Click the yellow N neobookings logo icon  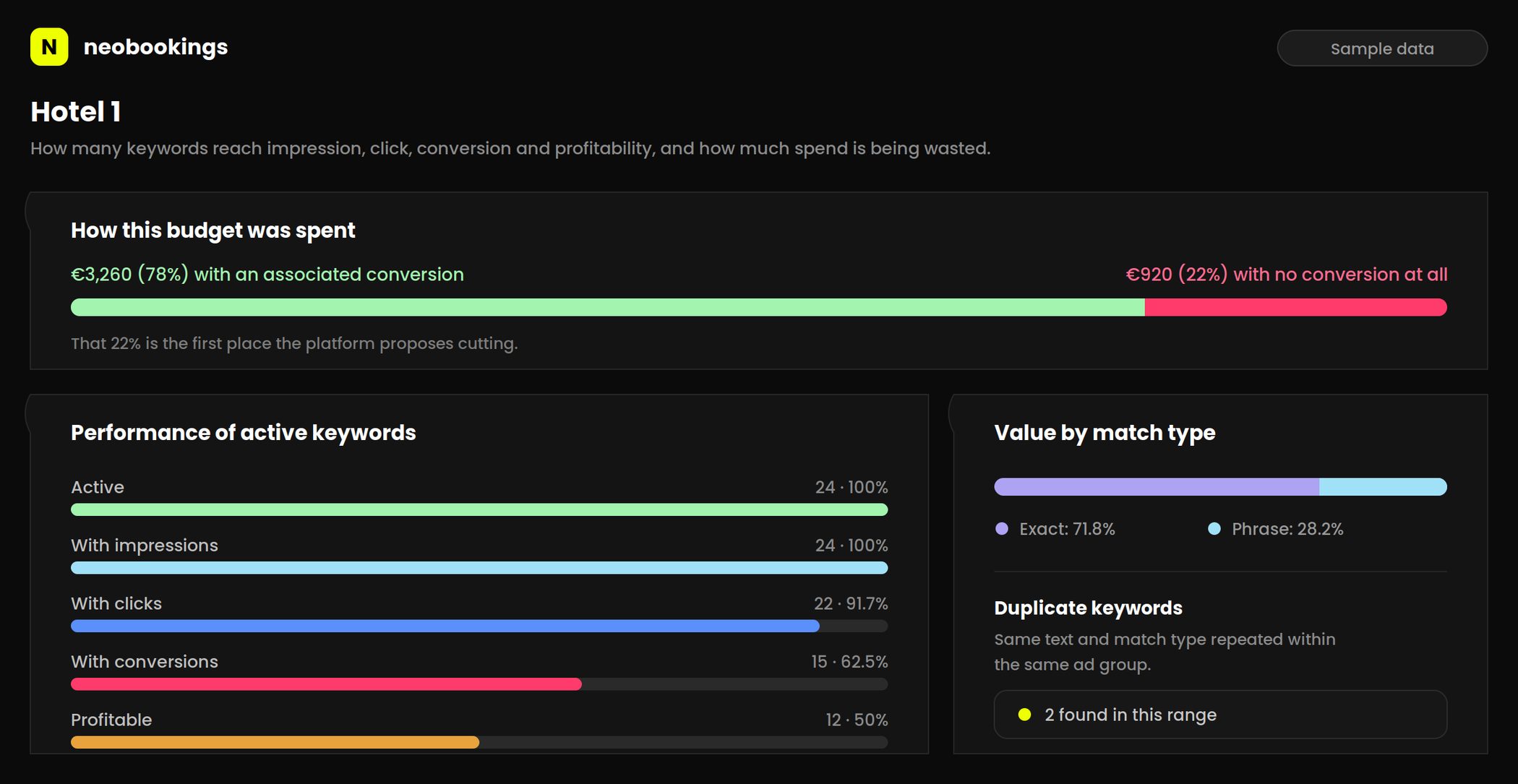click(x=49, y=47)
